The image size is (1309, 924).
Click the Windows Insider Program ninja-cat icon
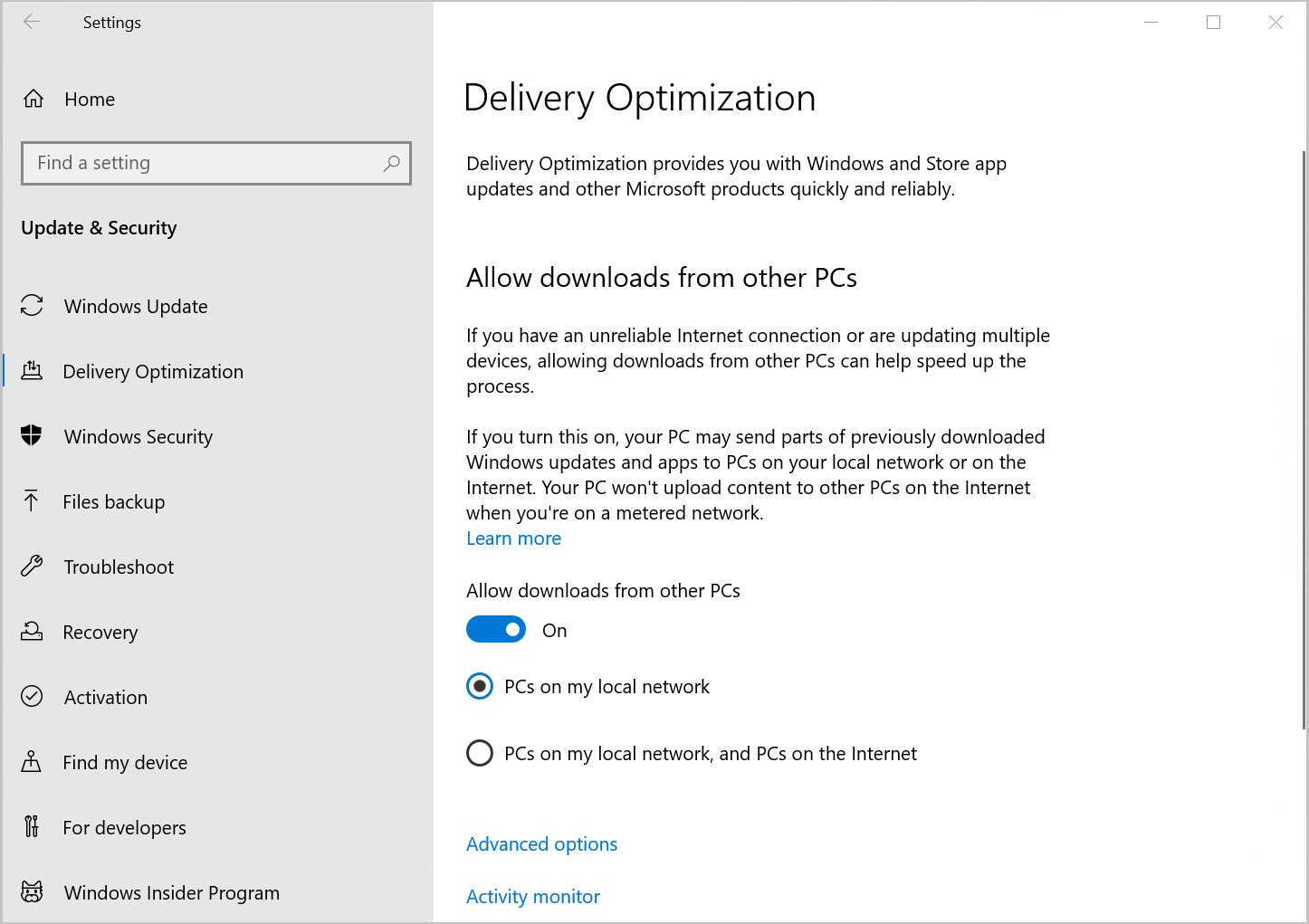tap(32, 892)
